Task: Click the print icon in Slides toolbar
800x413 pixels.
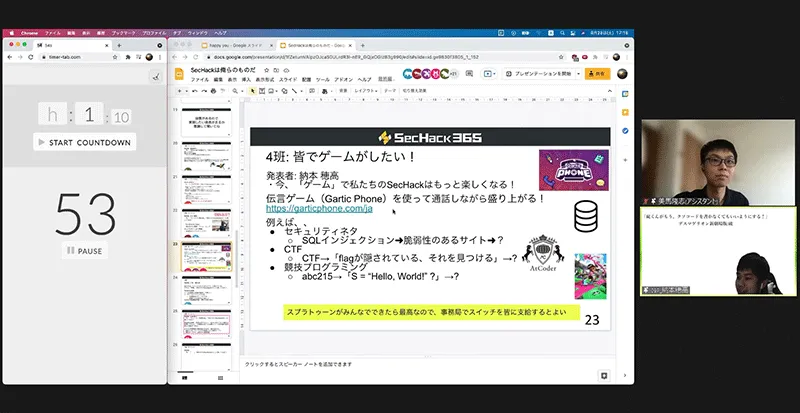Action: pyautogui.click(x=213, y=91)
